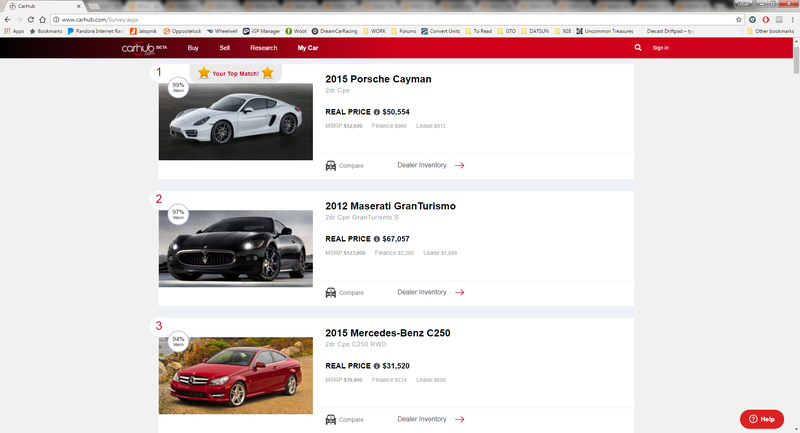This screenshot has width=800, height=433.
Task: Click the Real Price info icon for Porsche Cayman
Action: pos(377,112)
